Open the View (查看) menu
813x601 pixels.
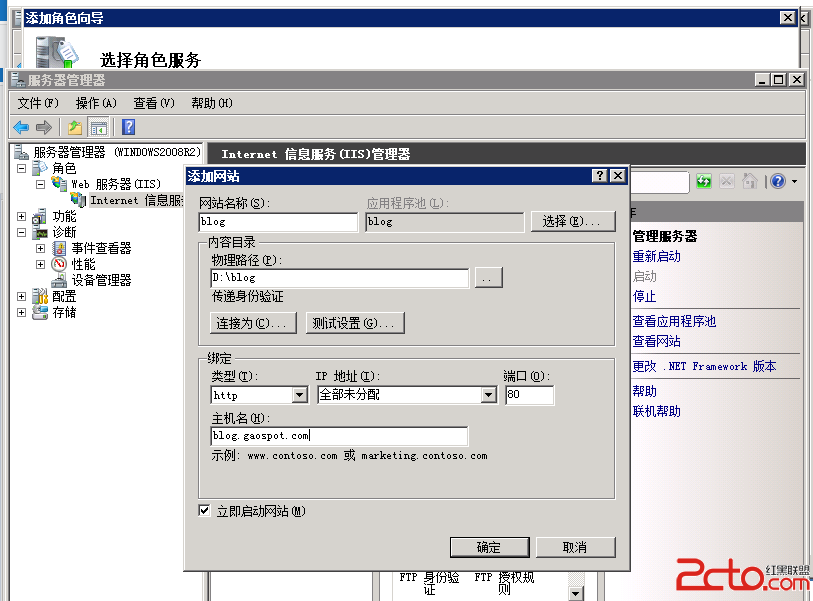(154, 103)
